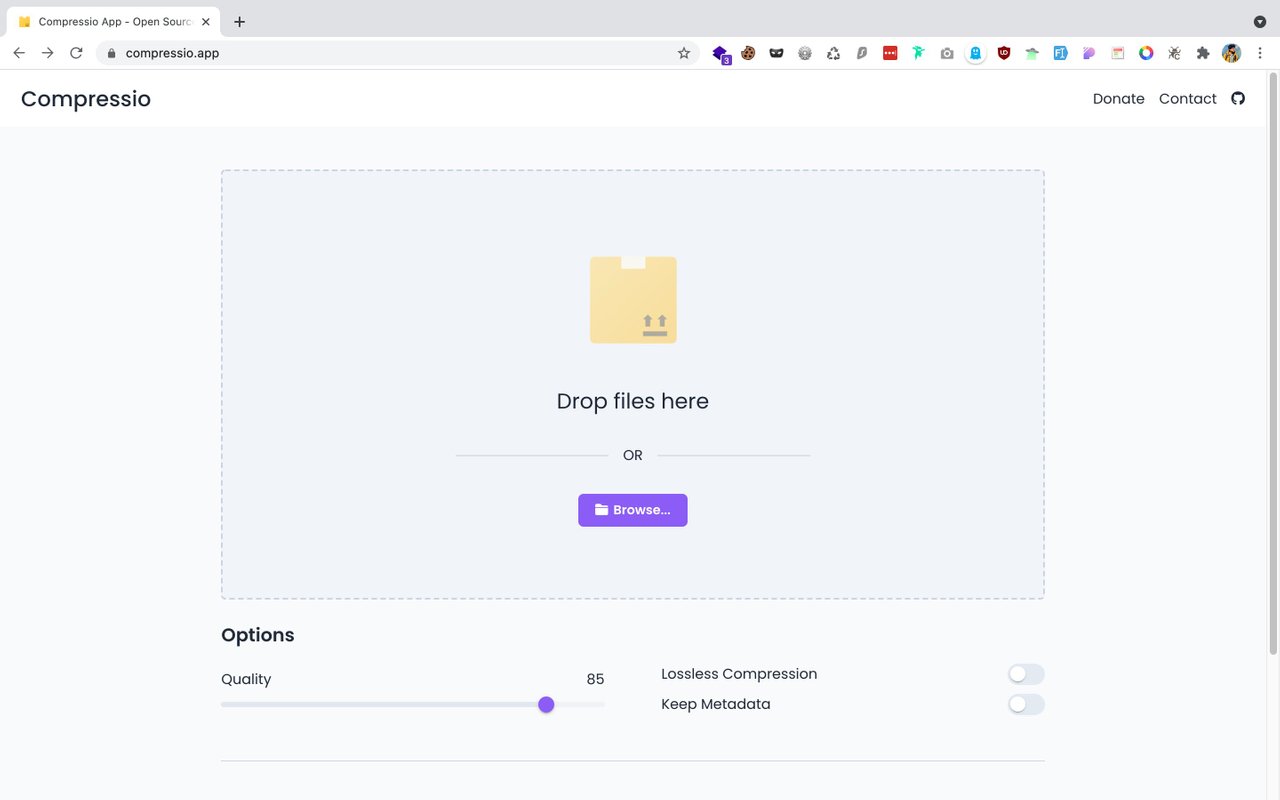
Task: Open site info via the padlock icon
Action: tap(110, 53)
